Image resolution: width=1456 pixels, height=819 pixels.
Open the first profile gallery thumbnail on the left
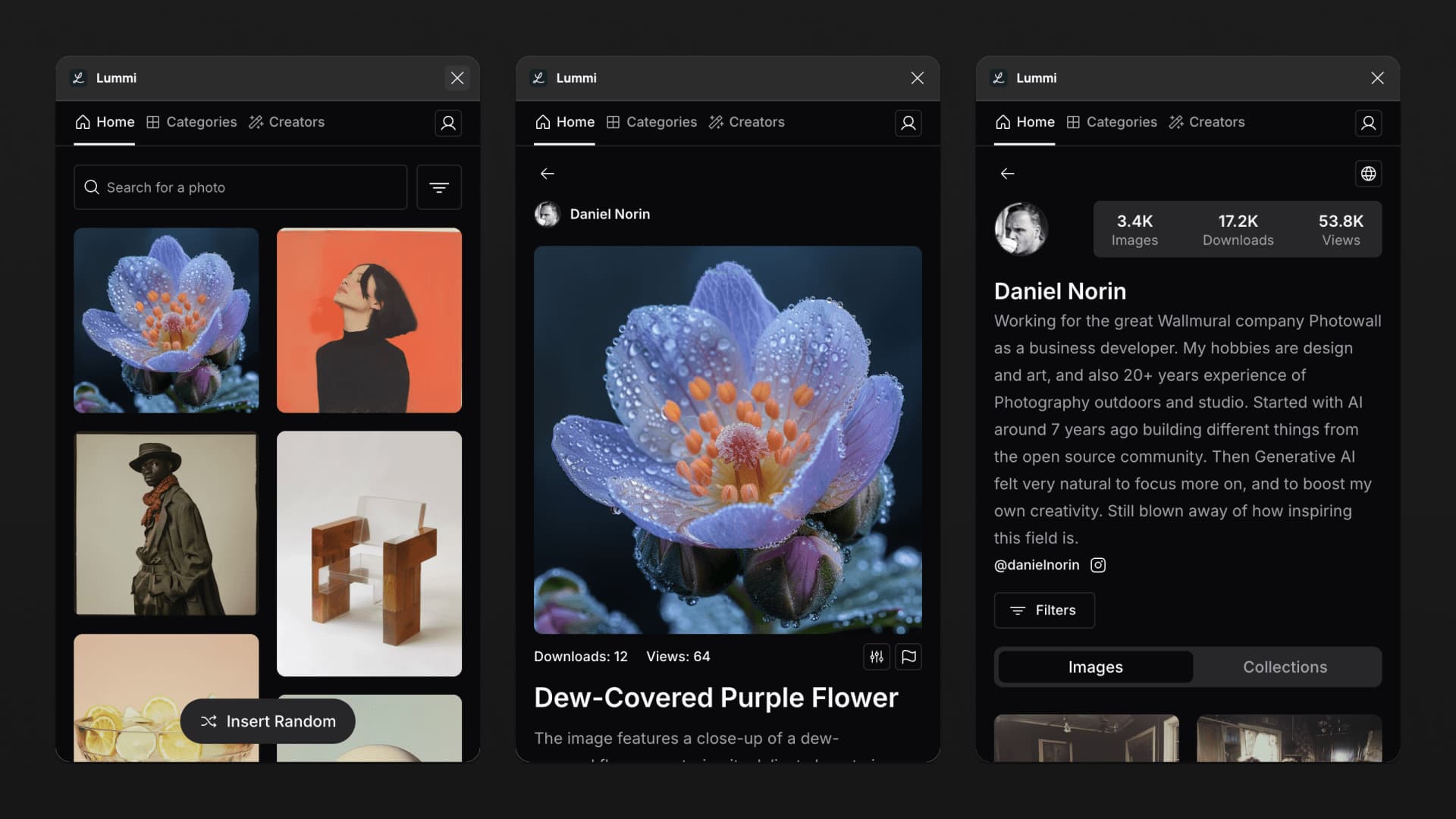tap(1086, 738)
